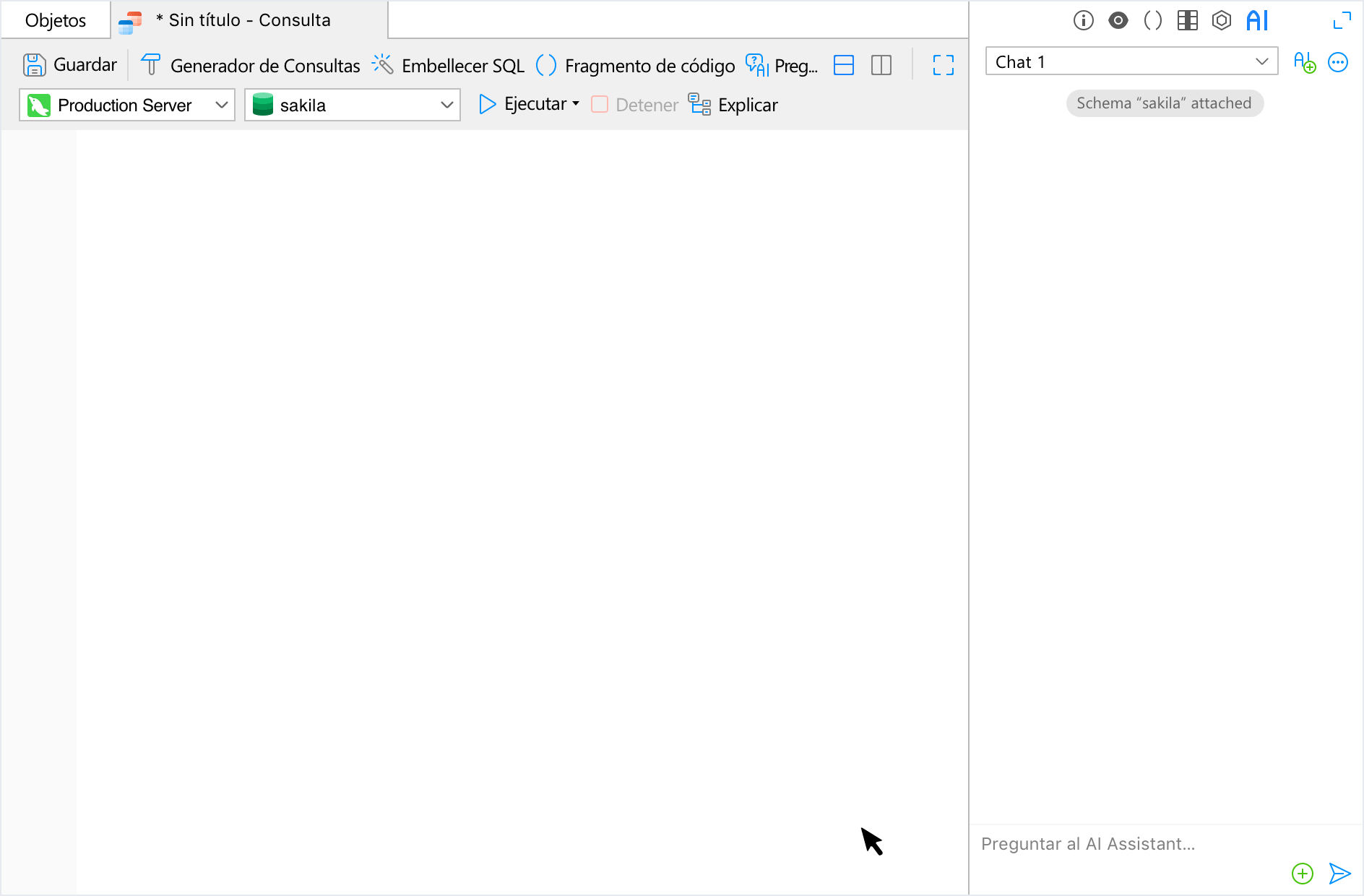Send the AI assistant message
The image size is (1364, 896).
1339,873
